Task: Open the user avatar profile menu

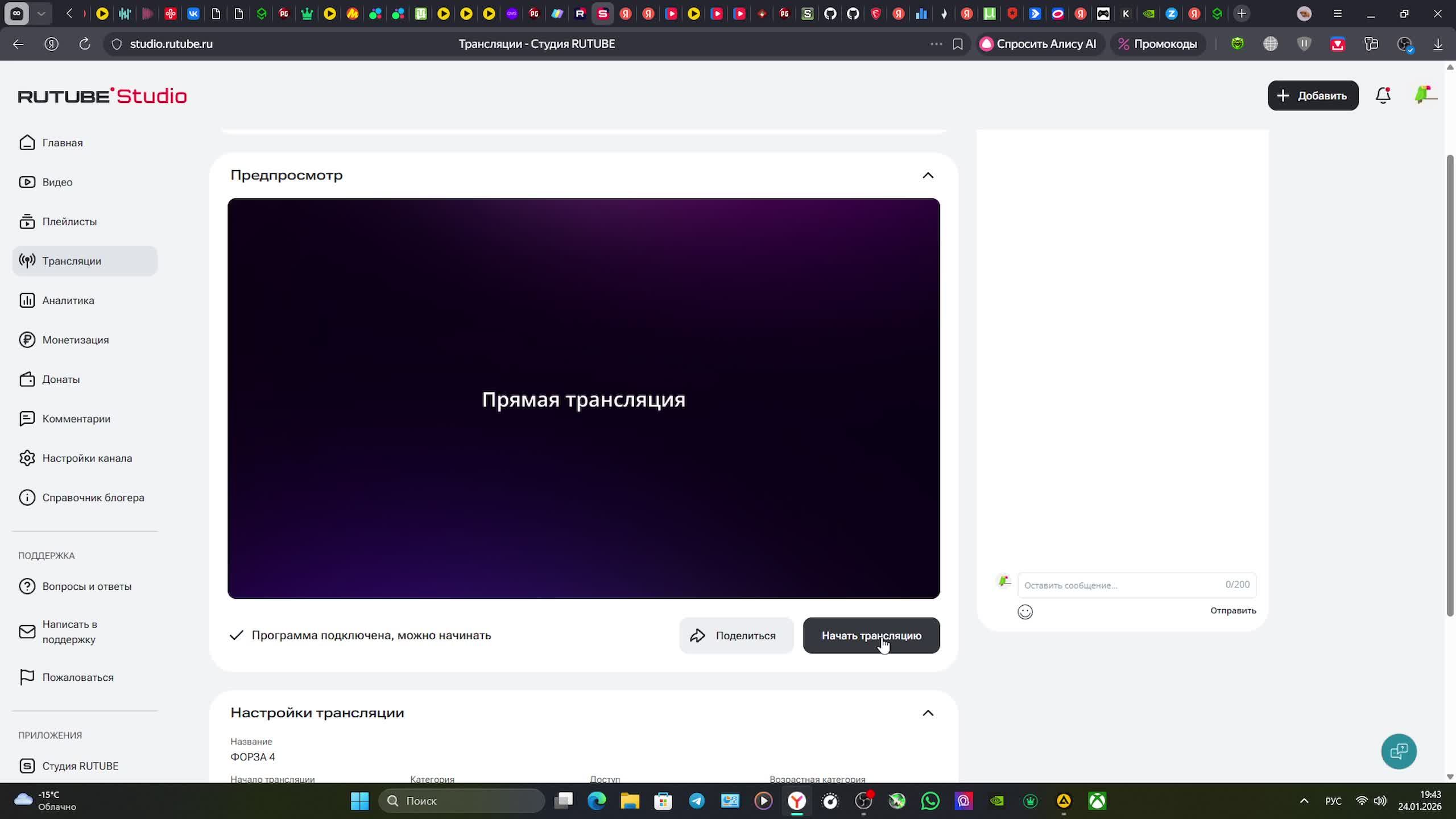Action: (x=1425, y=95)
